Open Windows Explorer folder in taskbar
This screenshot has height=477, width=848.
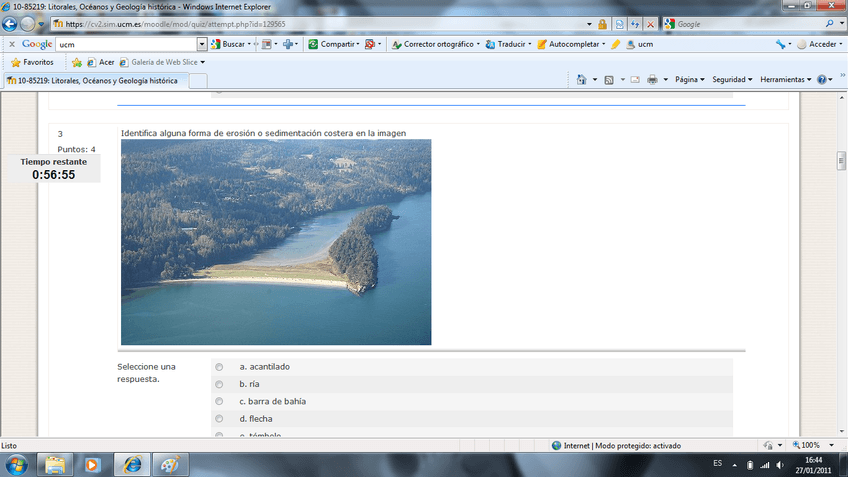[x=55, y=464]
